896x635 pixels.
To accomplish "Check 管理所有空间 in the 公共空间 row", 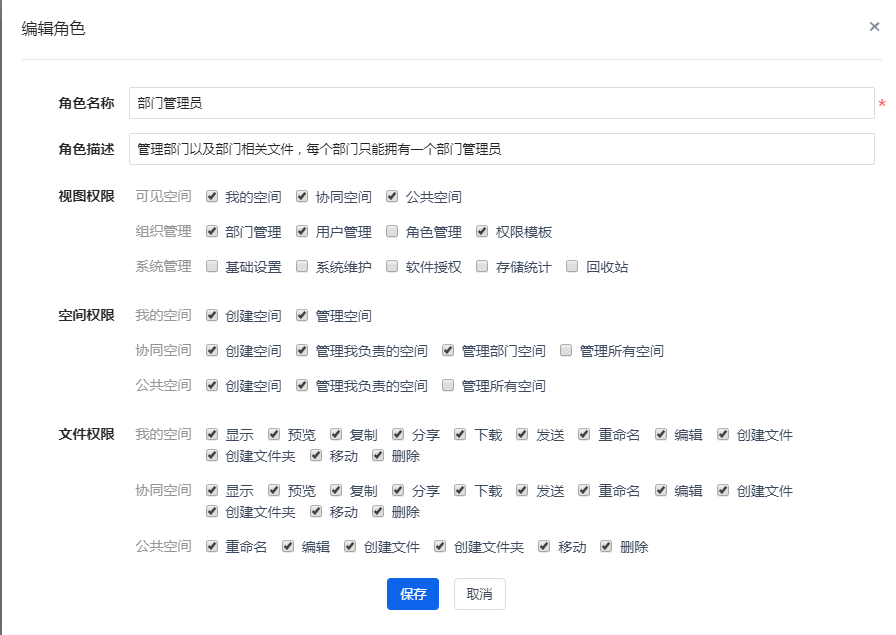I will tap(448, 386).
